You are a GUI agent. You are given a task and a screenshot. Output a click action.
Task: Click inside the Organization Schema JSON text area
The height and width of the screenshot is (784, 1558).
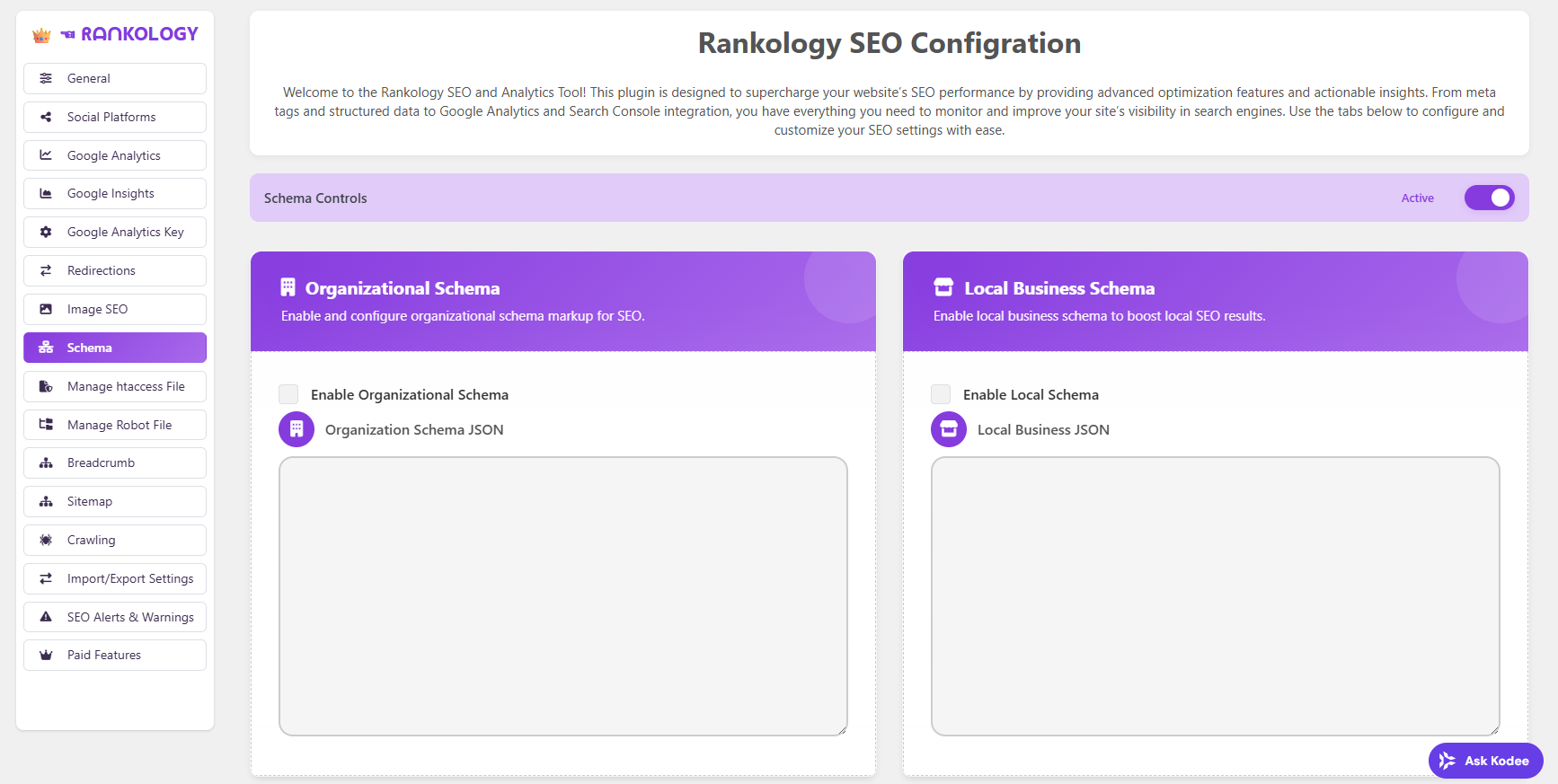[x=563, y=596]
